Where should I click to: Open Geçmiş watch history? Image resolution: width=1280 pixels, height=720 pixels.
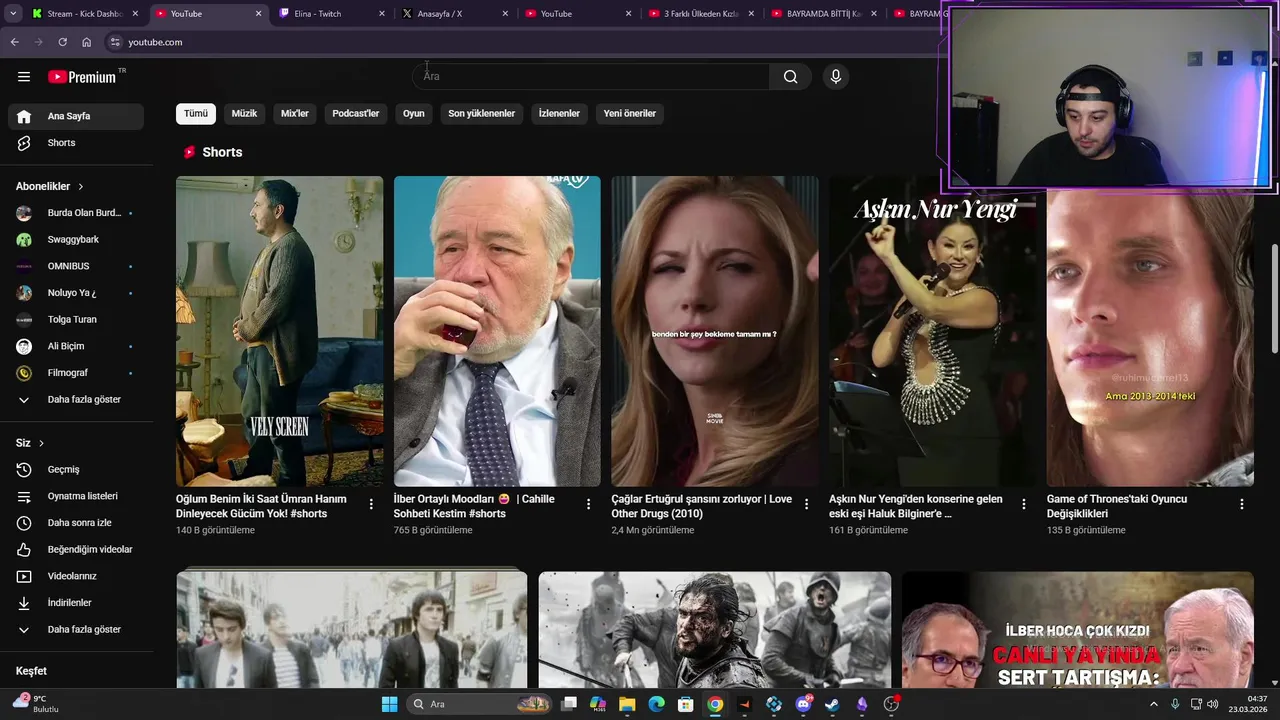[76, 470]
